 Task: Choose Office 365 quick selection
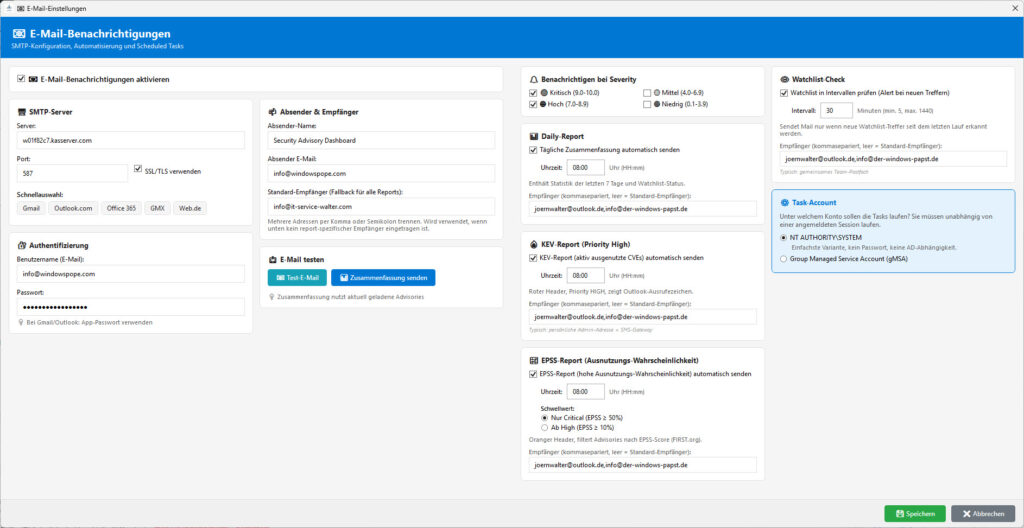click(121, 208)
